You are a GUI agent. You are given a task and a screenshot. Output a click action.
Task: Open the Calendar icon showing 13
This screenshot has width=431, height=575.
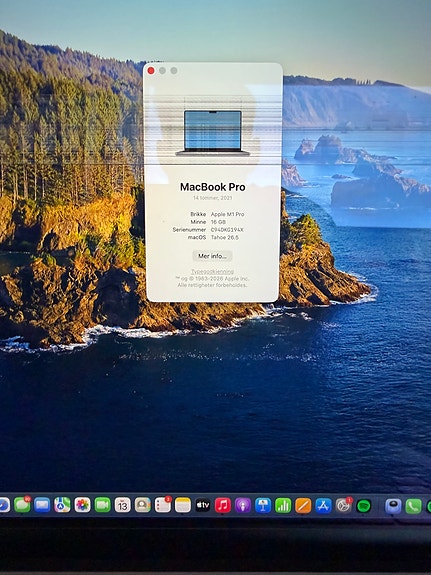pos(123,505)
